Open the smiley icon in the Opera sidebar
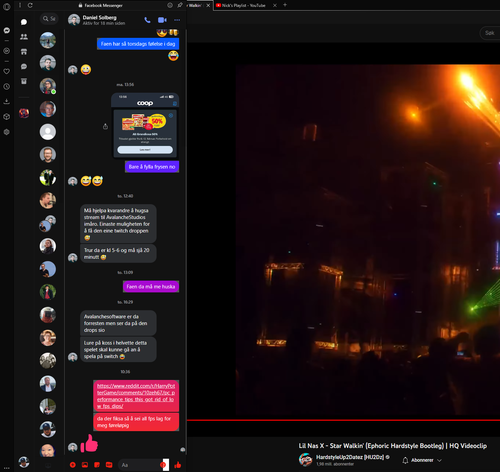The width and height of the screenshot is (500, 472). pos(6,51)
